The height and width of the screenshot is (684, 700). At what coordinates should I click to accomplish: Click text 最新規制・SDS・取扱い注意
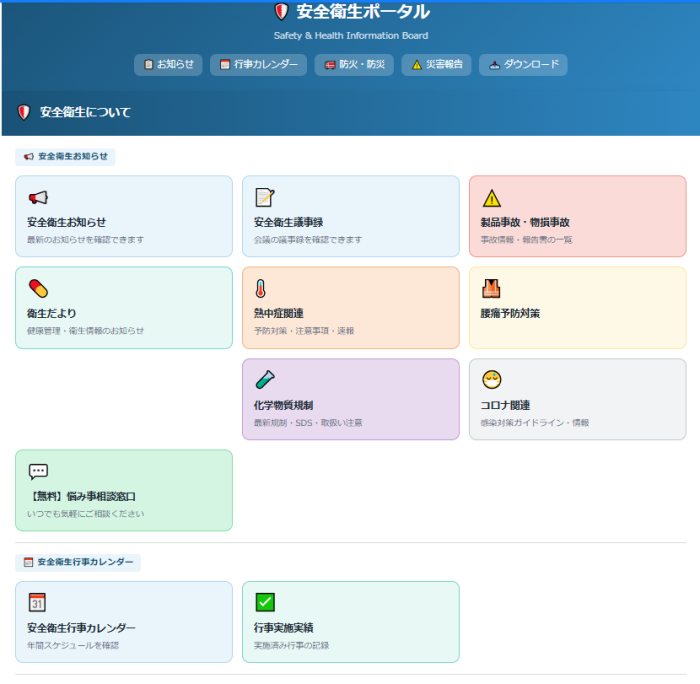point(308,423)
